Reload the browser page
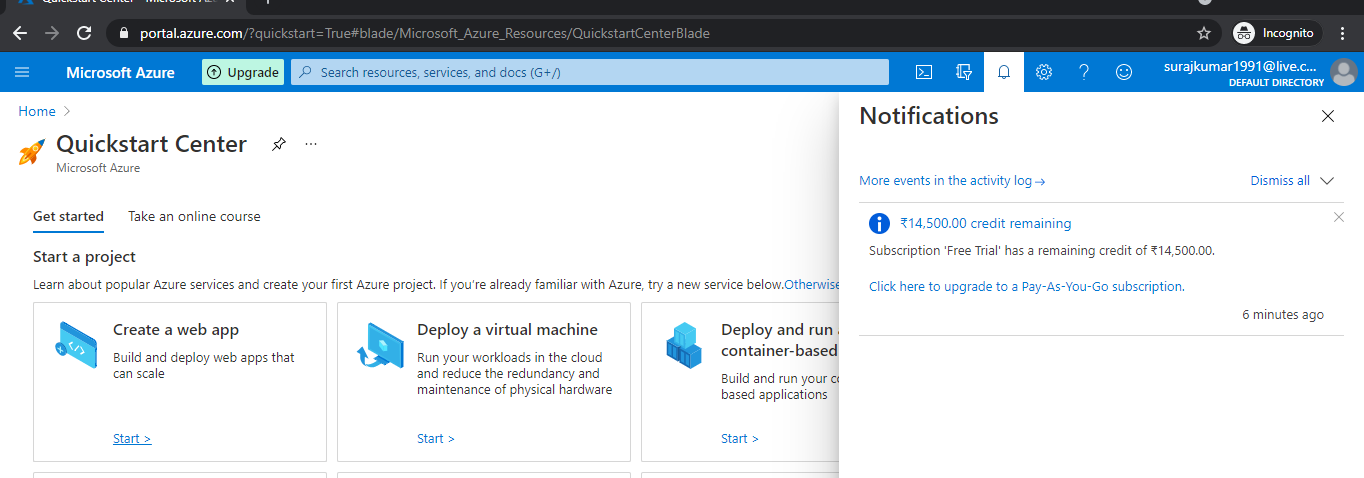Viewport: 1364px width, 478px height. [x=85, y=33]
